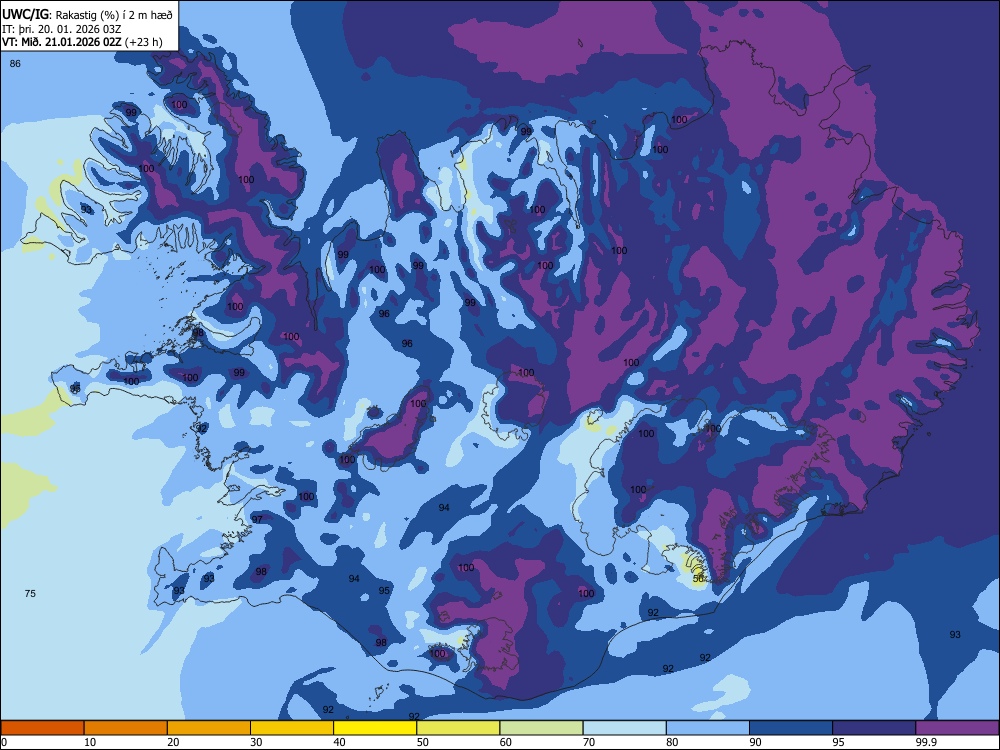
Task: Click the 'VT: Mið. 21.01.2026 02Z' valid time
Action: [62, 42]
